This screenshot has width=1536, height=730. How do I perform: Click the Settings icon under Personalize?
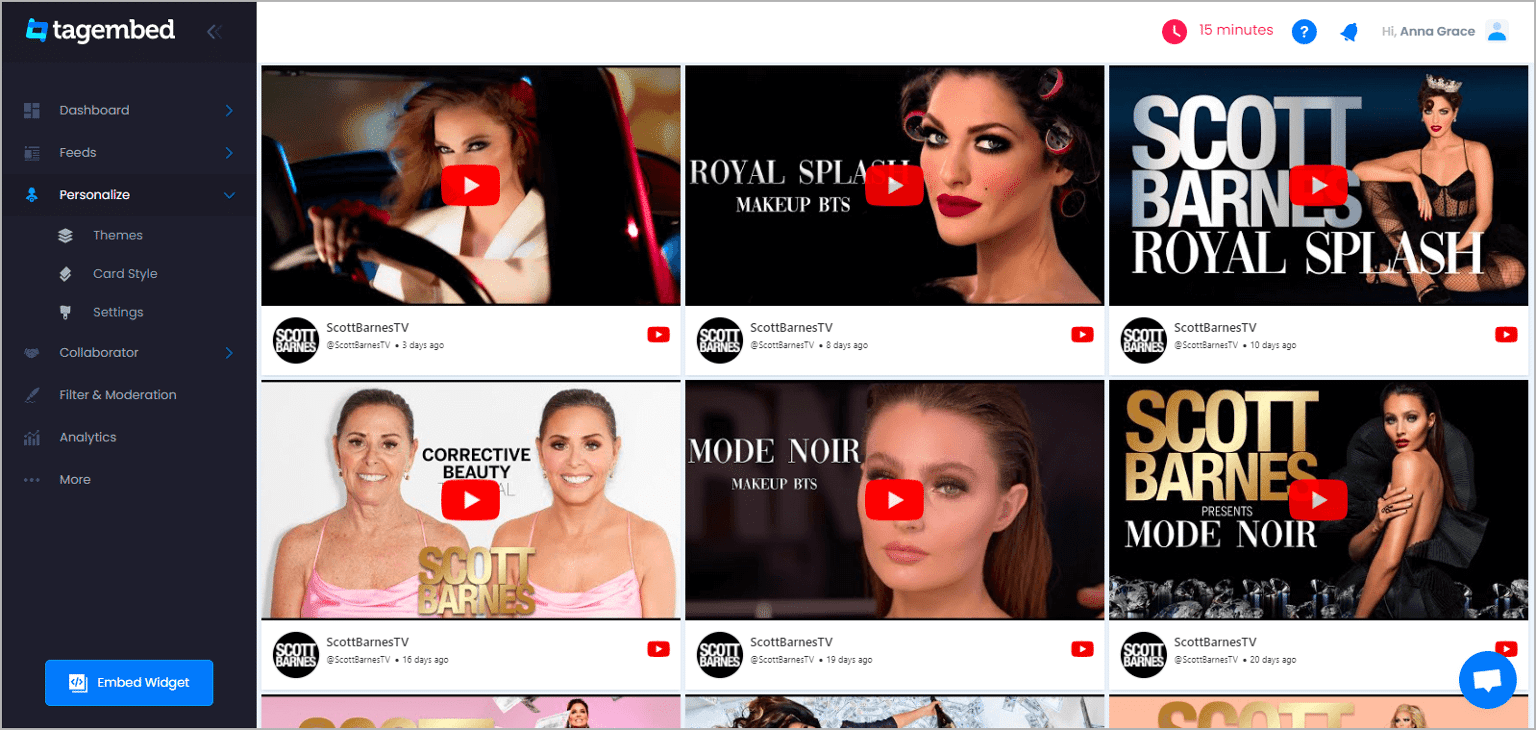(x=64, y=311)
